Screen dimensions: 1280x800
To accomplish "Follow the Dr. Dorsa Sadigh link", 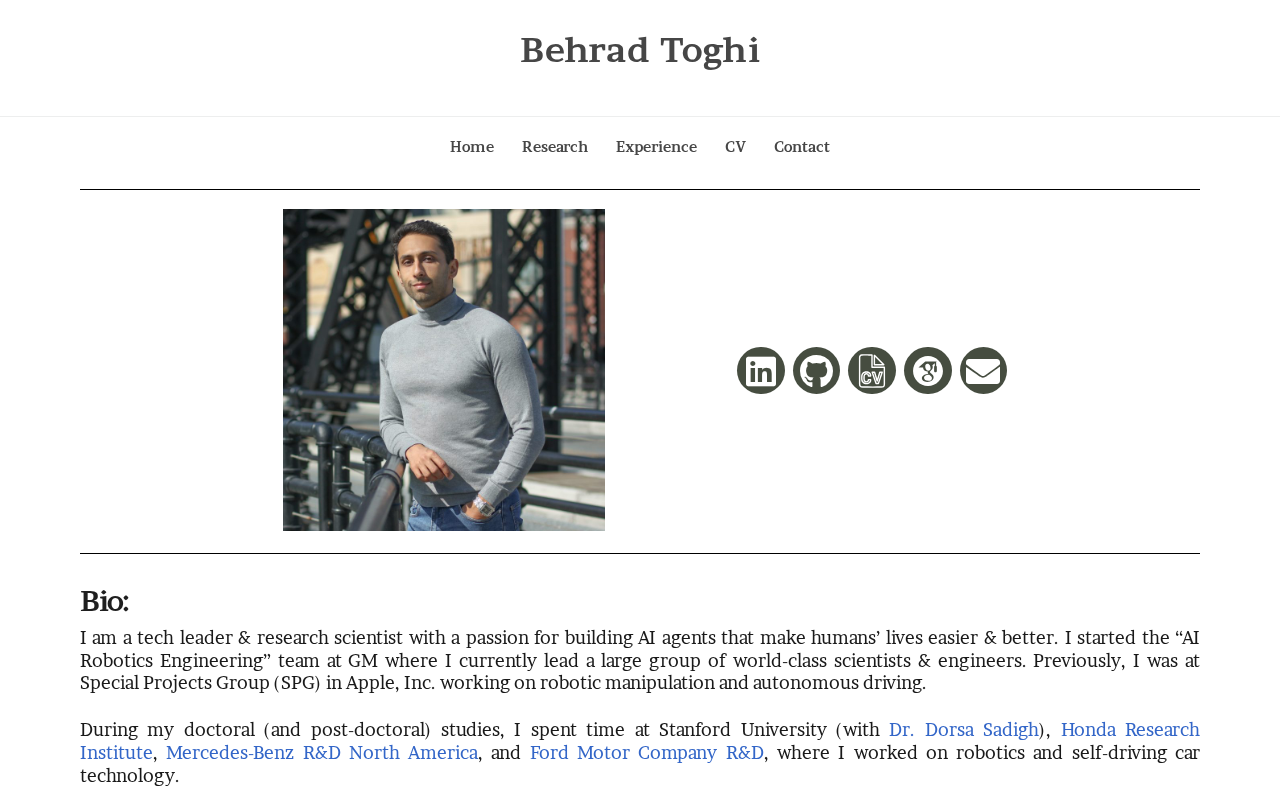I will 964,730.
